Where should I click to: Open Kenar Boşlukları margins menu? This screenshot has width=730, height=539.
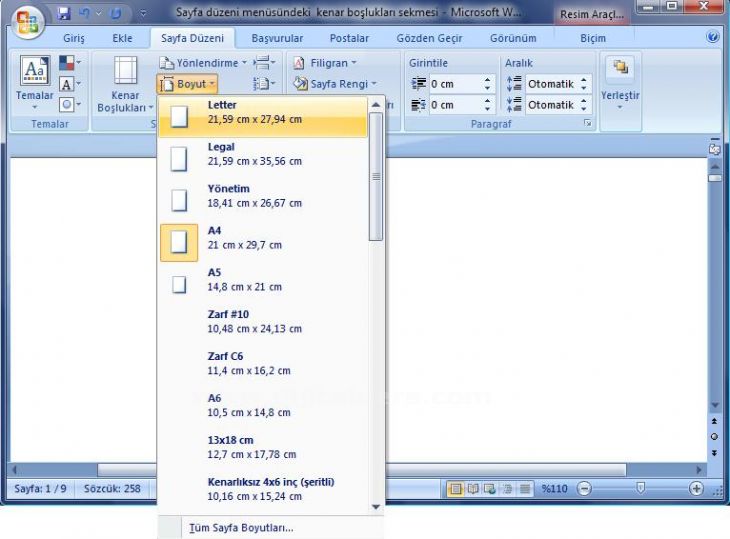tap(125, 85)
